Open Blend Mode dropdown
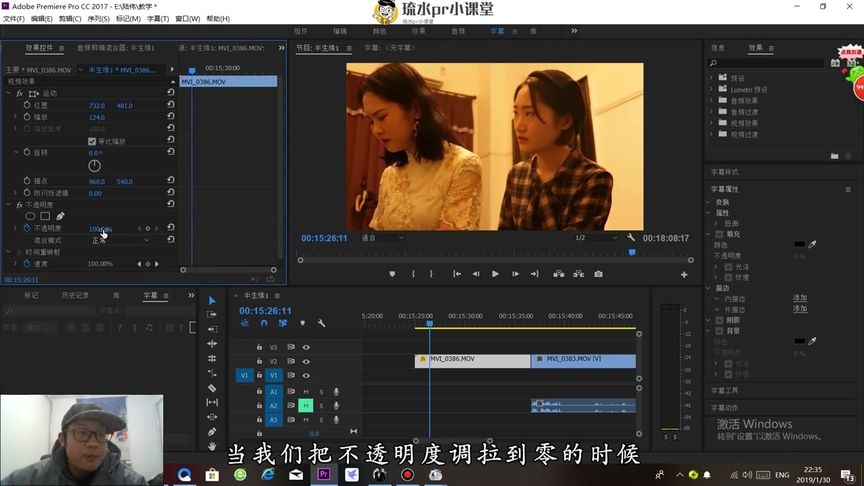This screenshot has height=486, width=864. [x=120, y=240]
